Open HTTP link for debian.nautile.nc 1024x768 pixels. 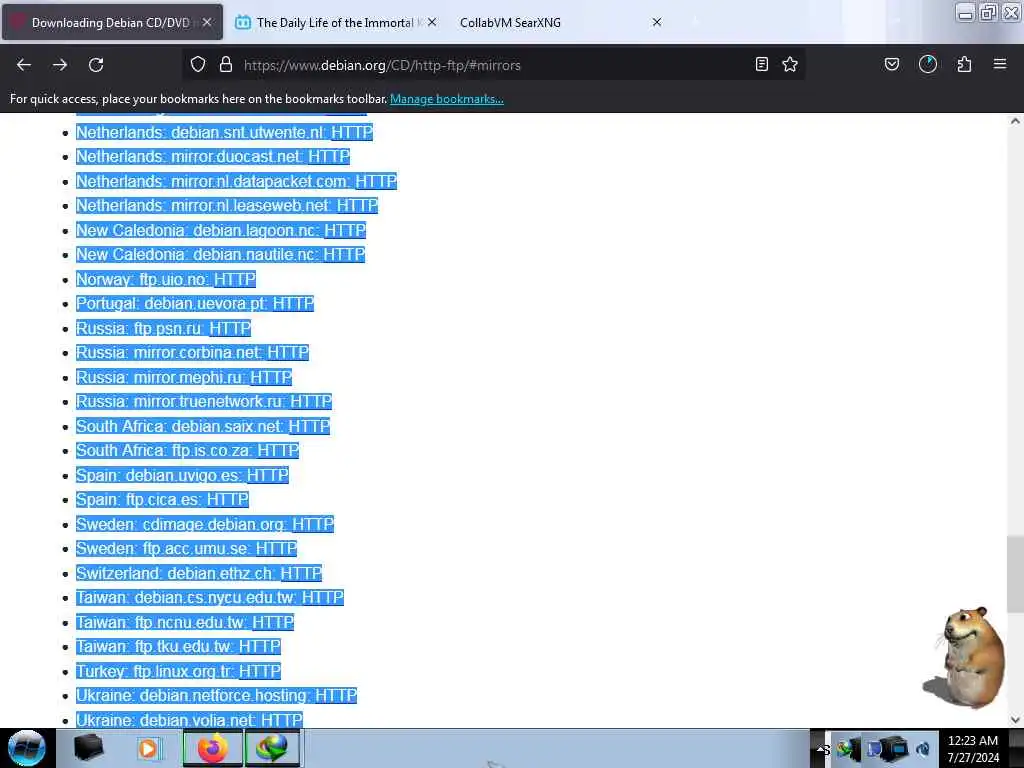[x=344, y=255]
